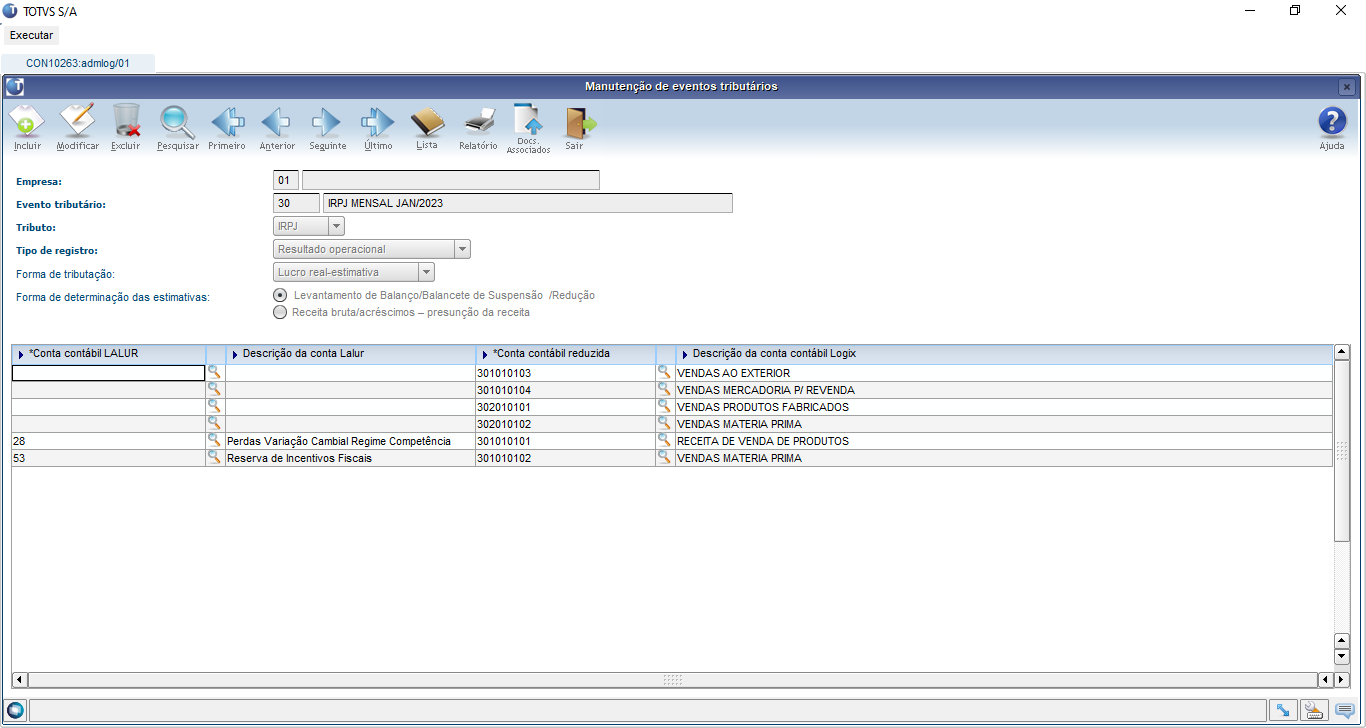The image size is (1366, 728).
Task: Select reduced account cell 302010102
Action: 566,424
